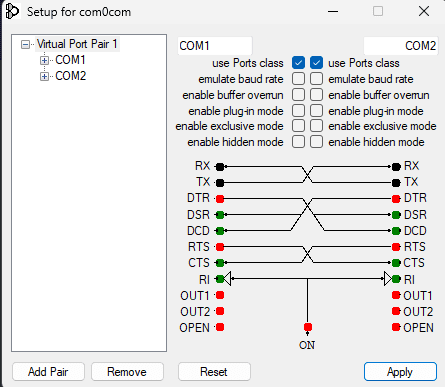The width and height of the screenshot is (445, 387).
Task: Click the com0com app icon in title bar
Action: click(x=12, y=12)
